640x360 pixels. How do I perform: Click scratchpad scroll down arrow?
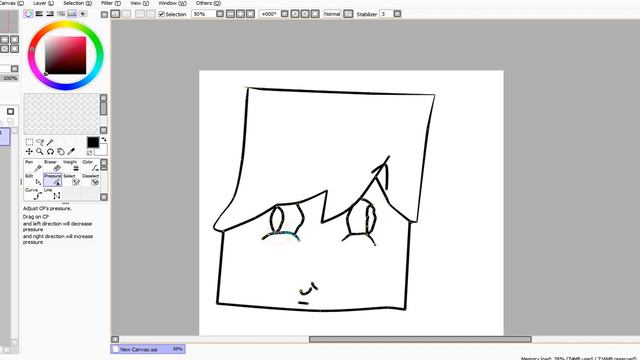[x=103, y=130]
